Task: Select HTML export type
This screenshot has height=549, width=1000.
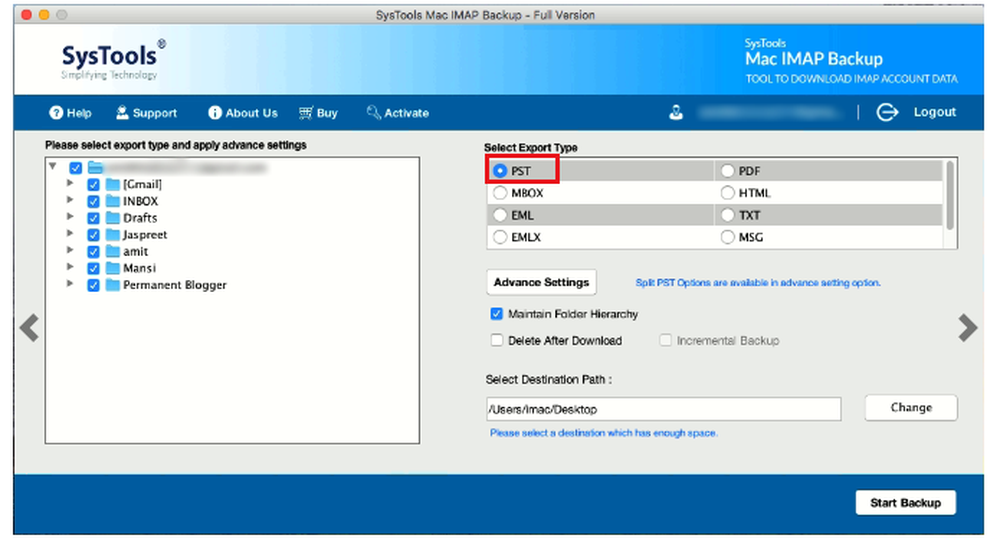Action: (x=728, y=193)
